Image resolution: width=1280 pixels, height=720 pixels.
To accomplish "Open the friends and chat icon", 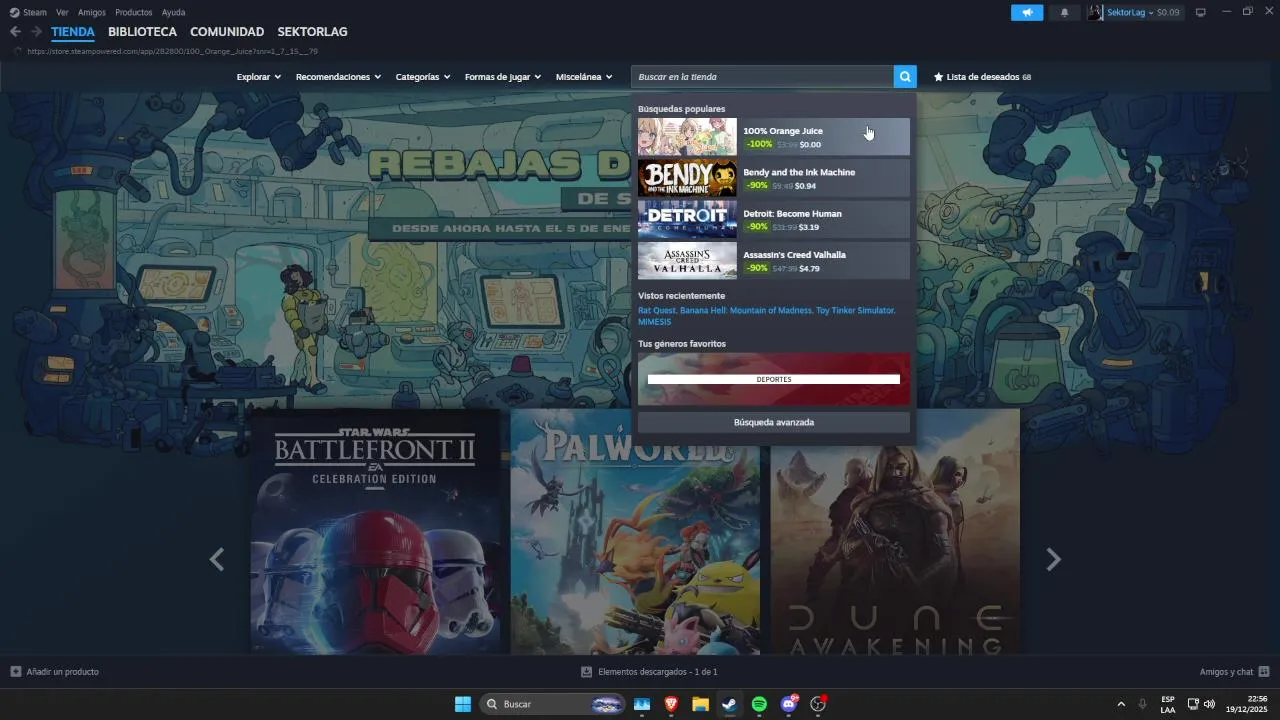I will tap(1264, 672).
